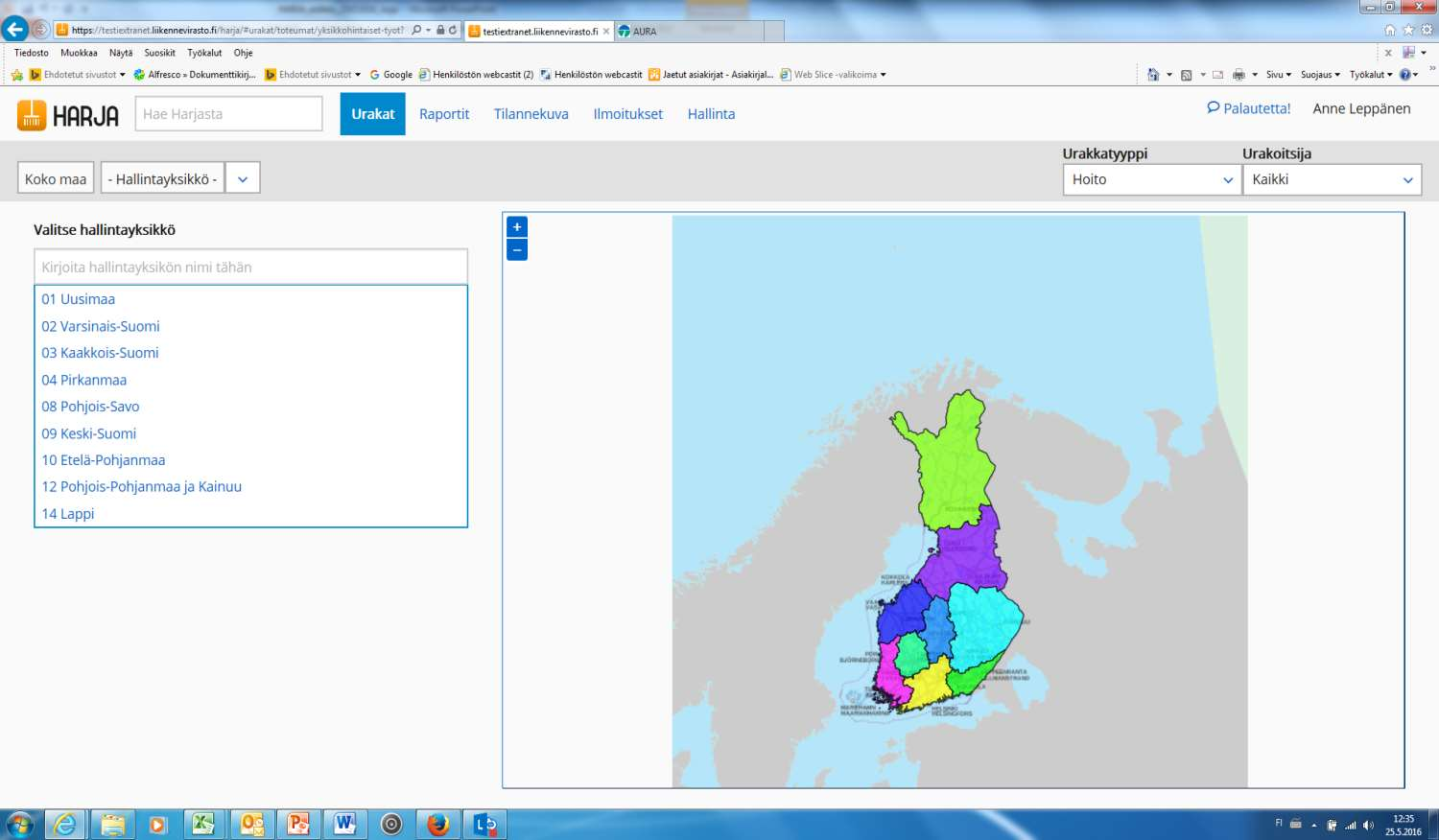Click the read mail icon in command bar
This screenshot has height=840, width=1439.
pyautogui.click(x=1217, y=75)
